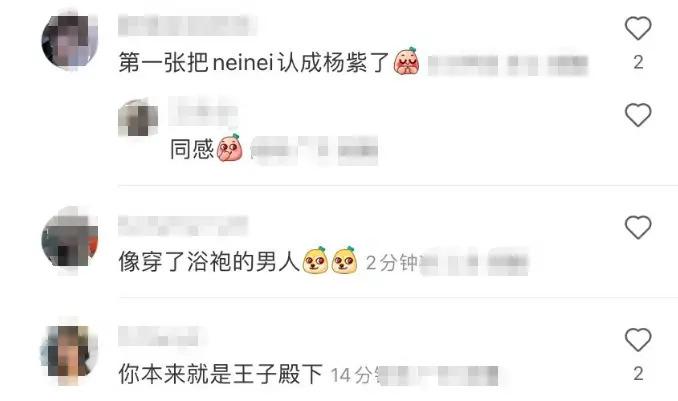Like the 你本来就是王子殿下 comment
The width and height of the screenshot is (678, 401).
point(638,340)
